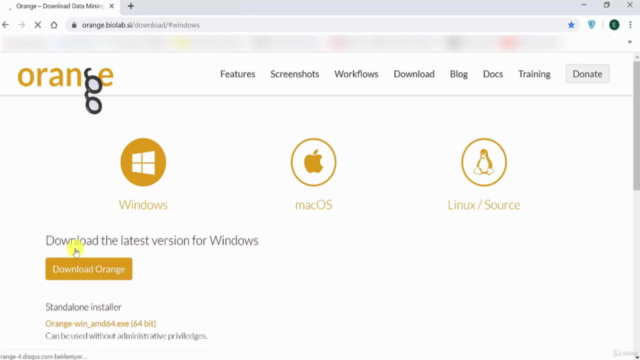Choose the Linux penguin icon
Screen dimensions: 640x360
point(484,162)
